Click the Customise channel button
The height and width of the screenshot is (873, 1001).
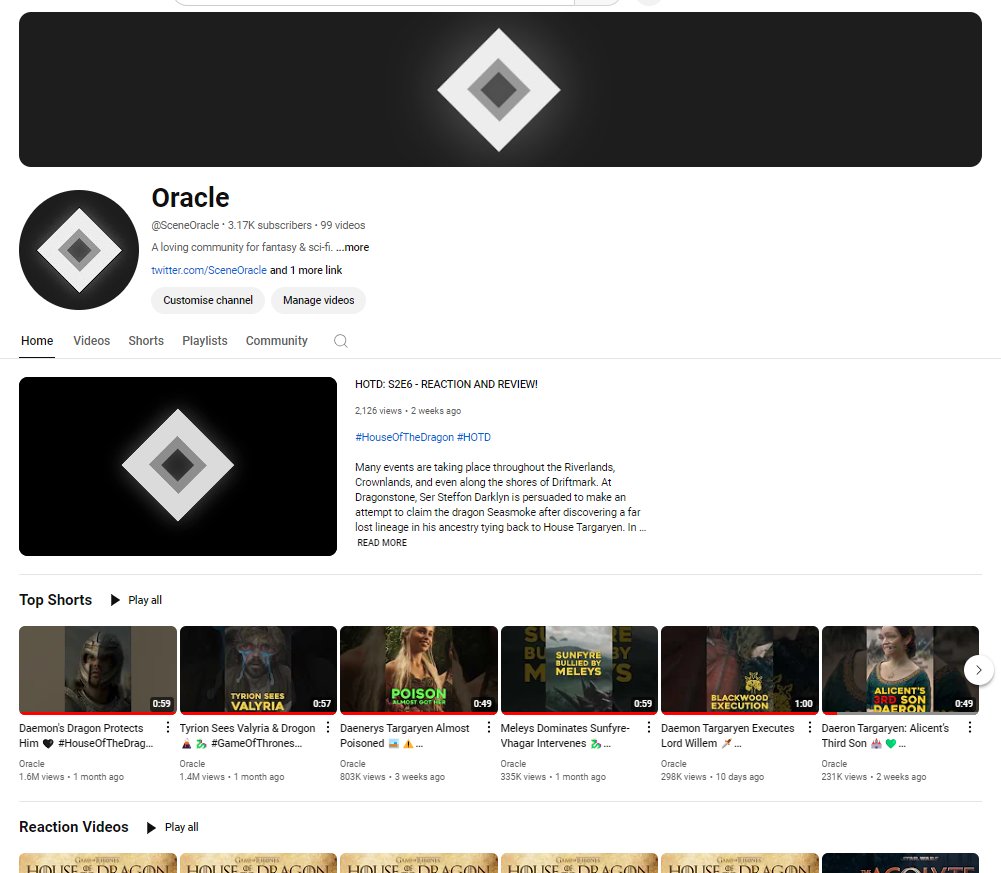pos(207,300)
